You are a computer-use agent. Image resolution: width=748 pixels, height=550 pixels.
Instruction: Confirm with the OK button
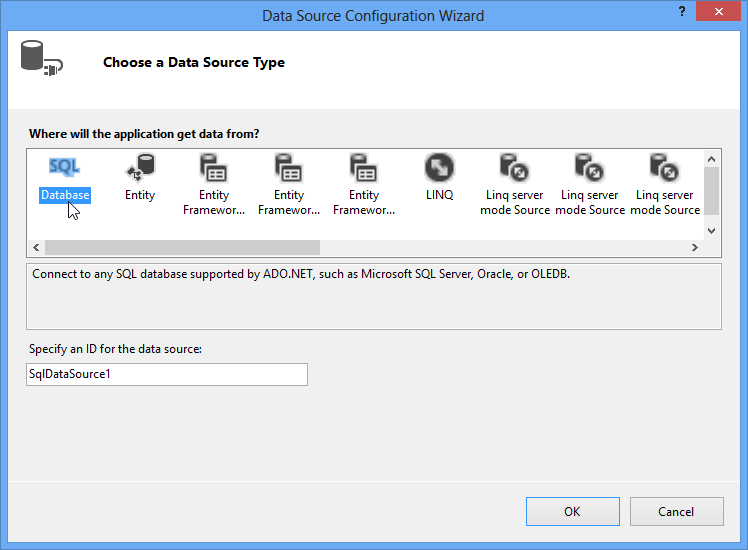(572, 511)
